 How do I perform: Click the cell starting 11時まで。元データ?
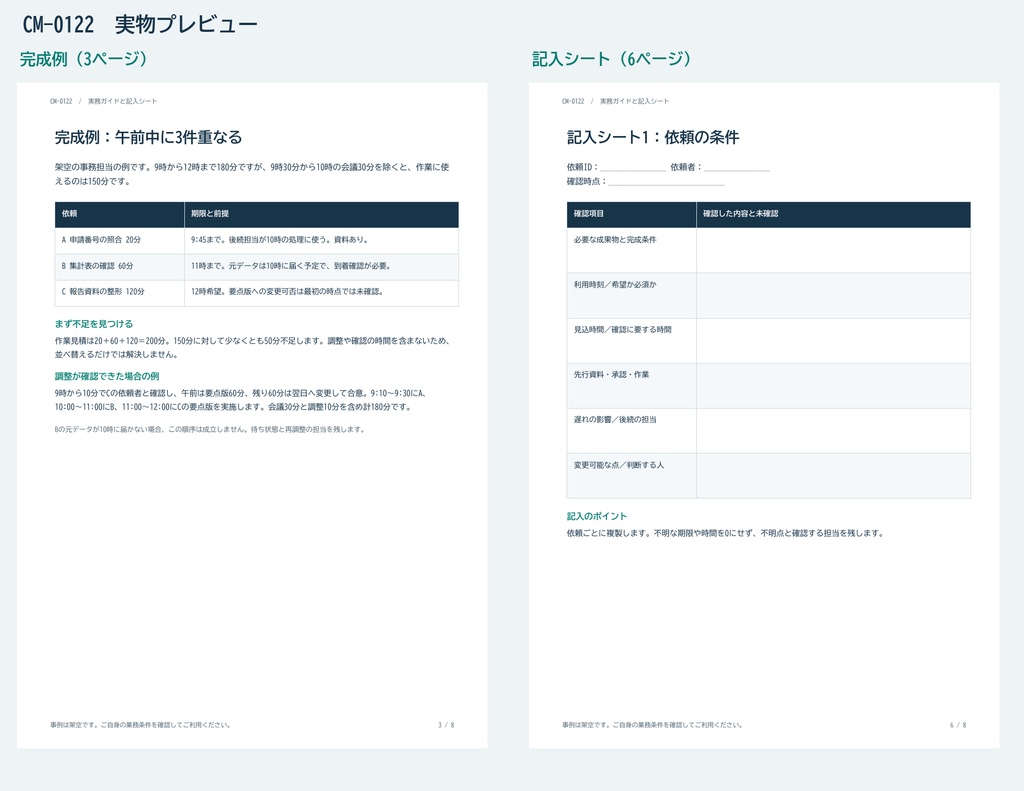[321, 266]
